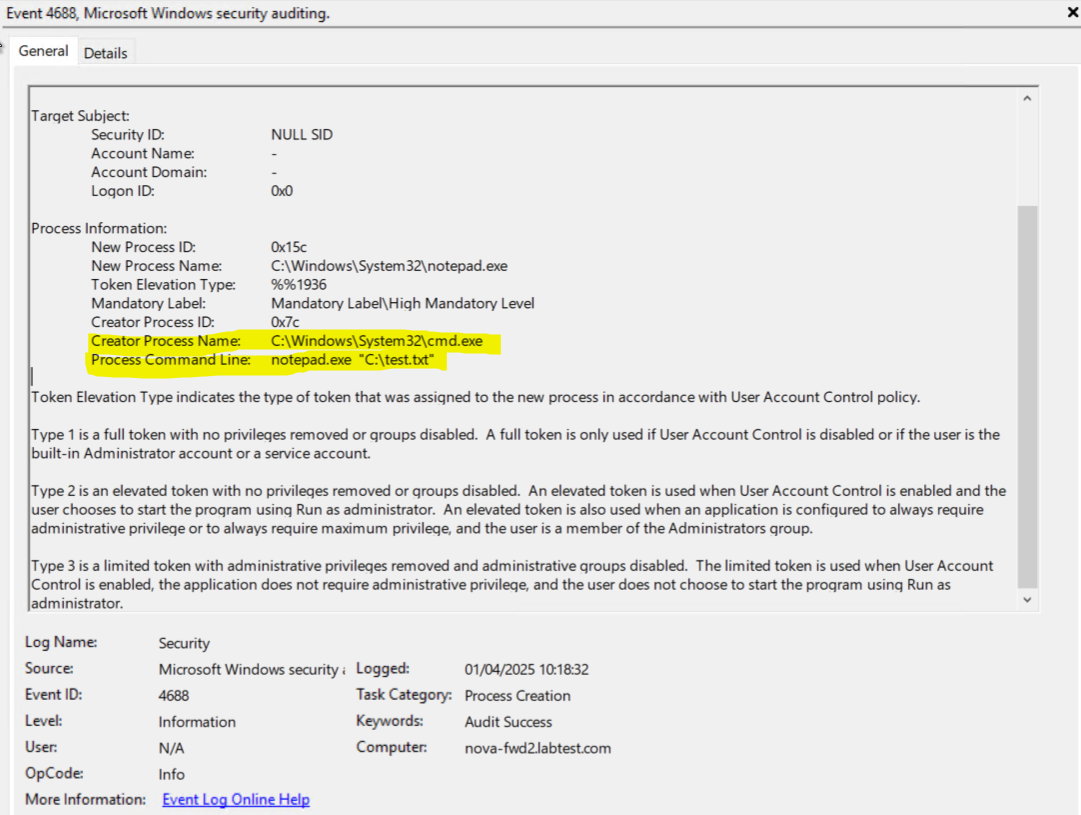The image size is (1081, 815).
Task: Click the Token Elevation Type value %%1936
Action: [x=298, y=285]
